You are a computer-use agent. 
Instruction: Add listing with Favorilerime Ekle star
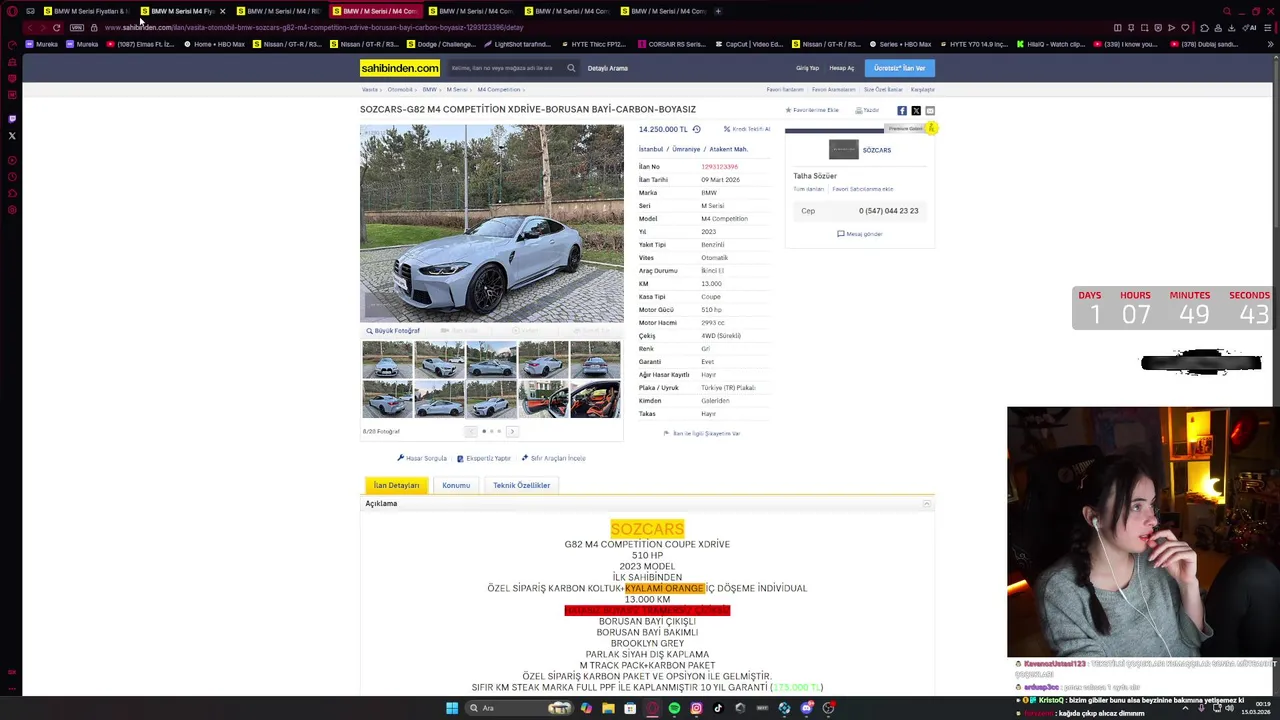[x=812, y=110]
